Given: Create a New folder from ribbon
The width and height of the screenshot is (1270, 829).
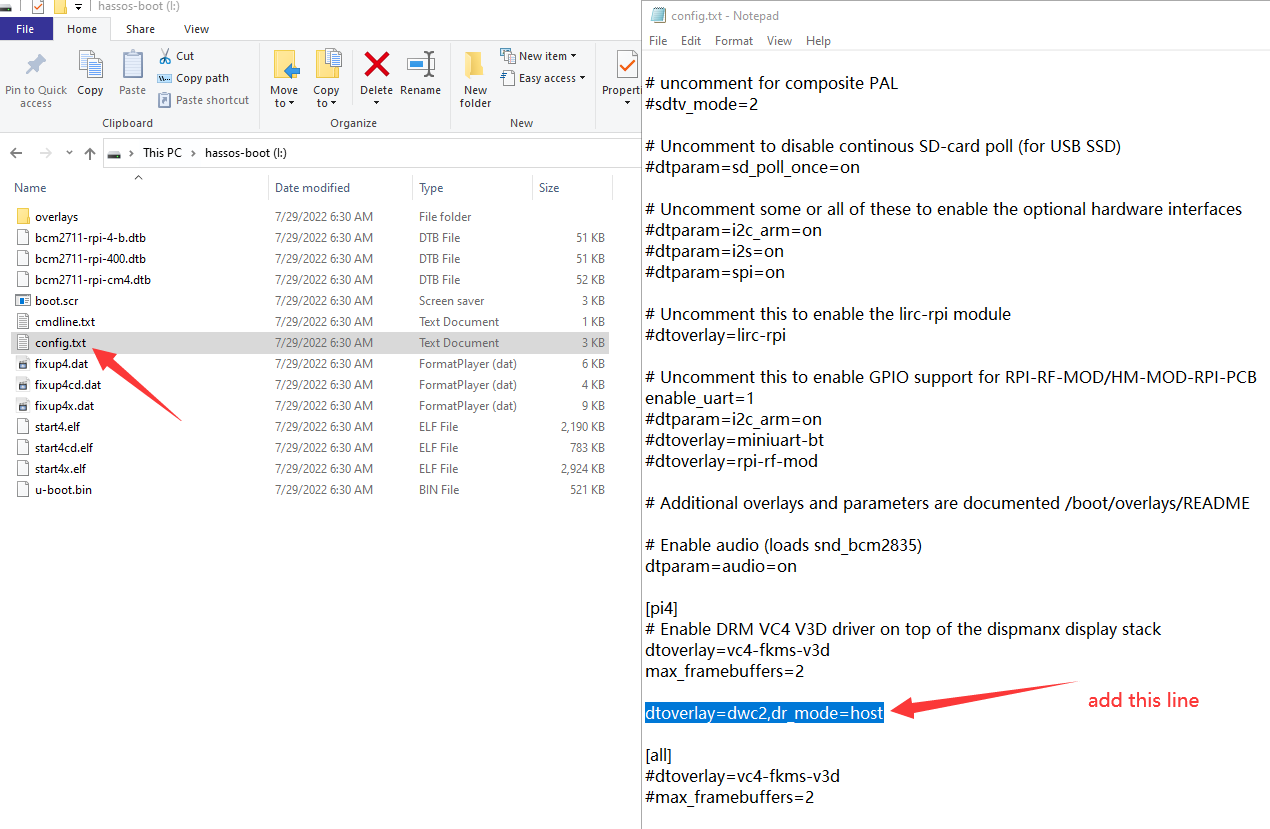Looking at the screenshot, I should 475,78.
